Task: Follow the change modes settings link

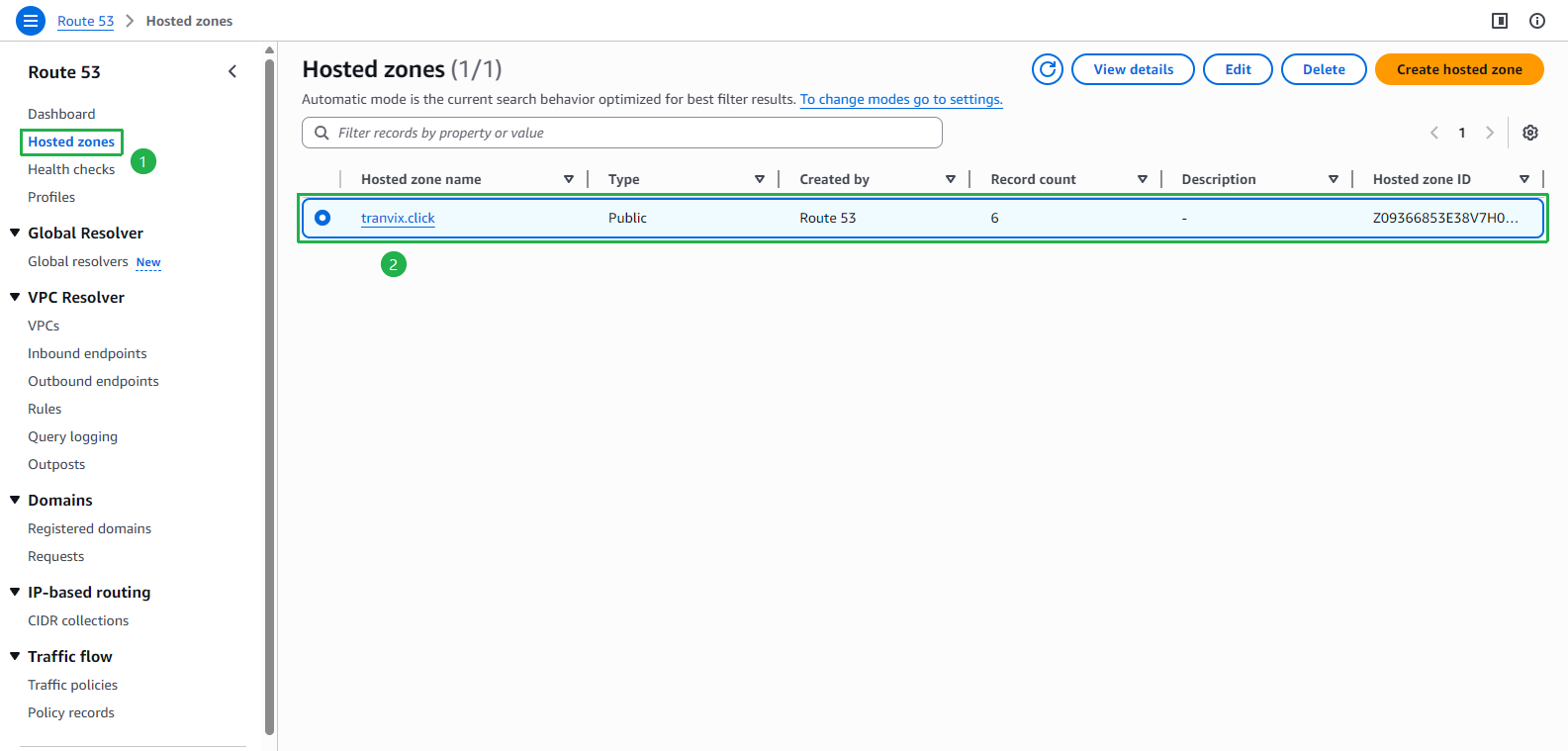Action: [x=901, y=99]
